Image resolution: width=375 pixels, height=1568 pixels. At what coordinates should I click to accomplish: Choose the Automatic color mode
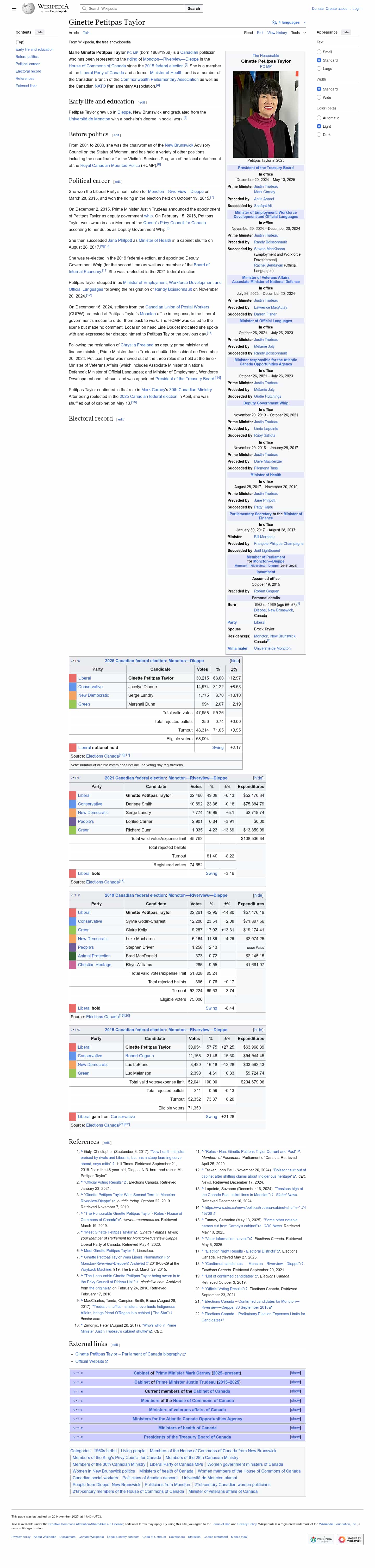[x=319, y=118]
